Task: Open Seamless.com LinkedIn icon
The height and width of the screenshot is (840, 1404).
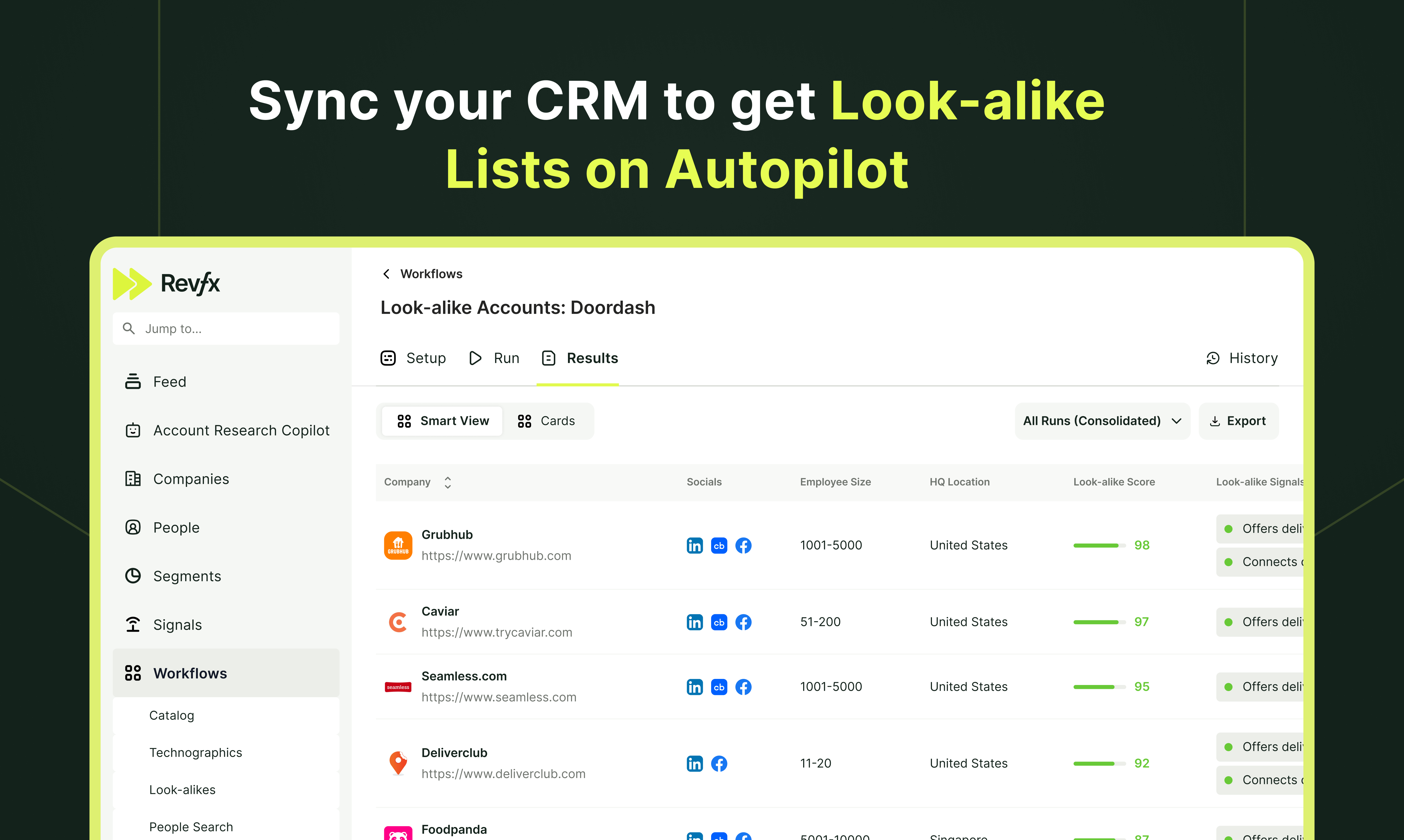Action: point(695,687)
